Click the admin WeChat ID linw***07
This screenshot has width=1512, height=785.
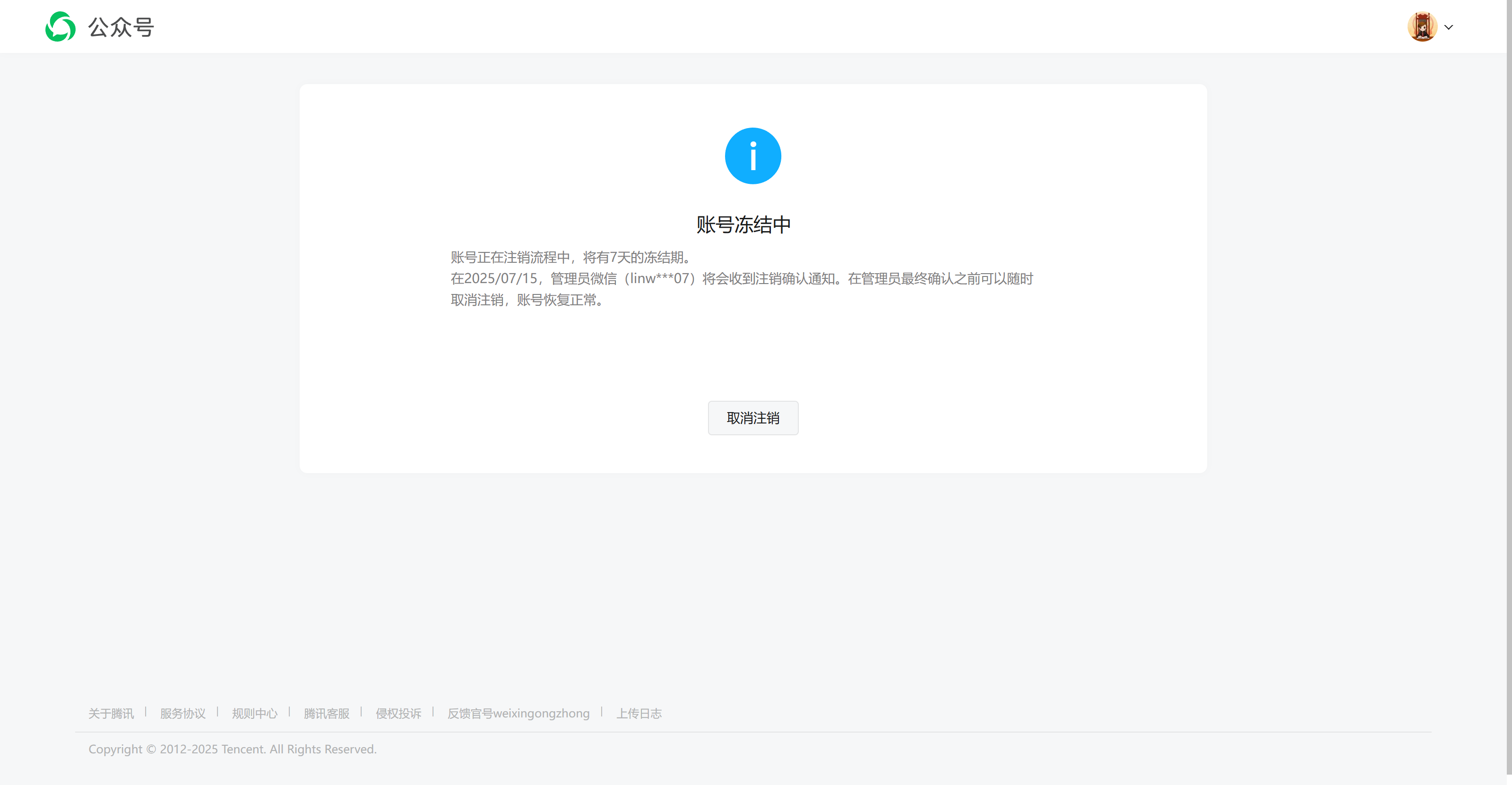pos(659,279)
